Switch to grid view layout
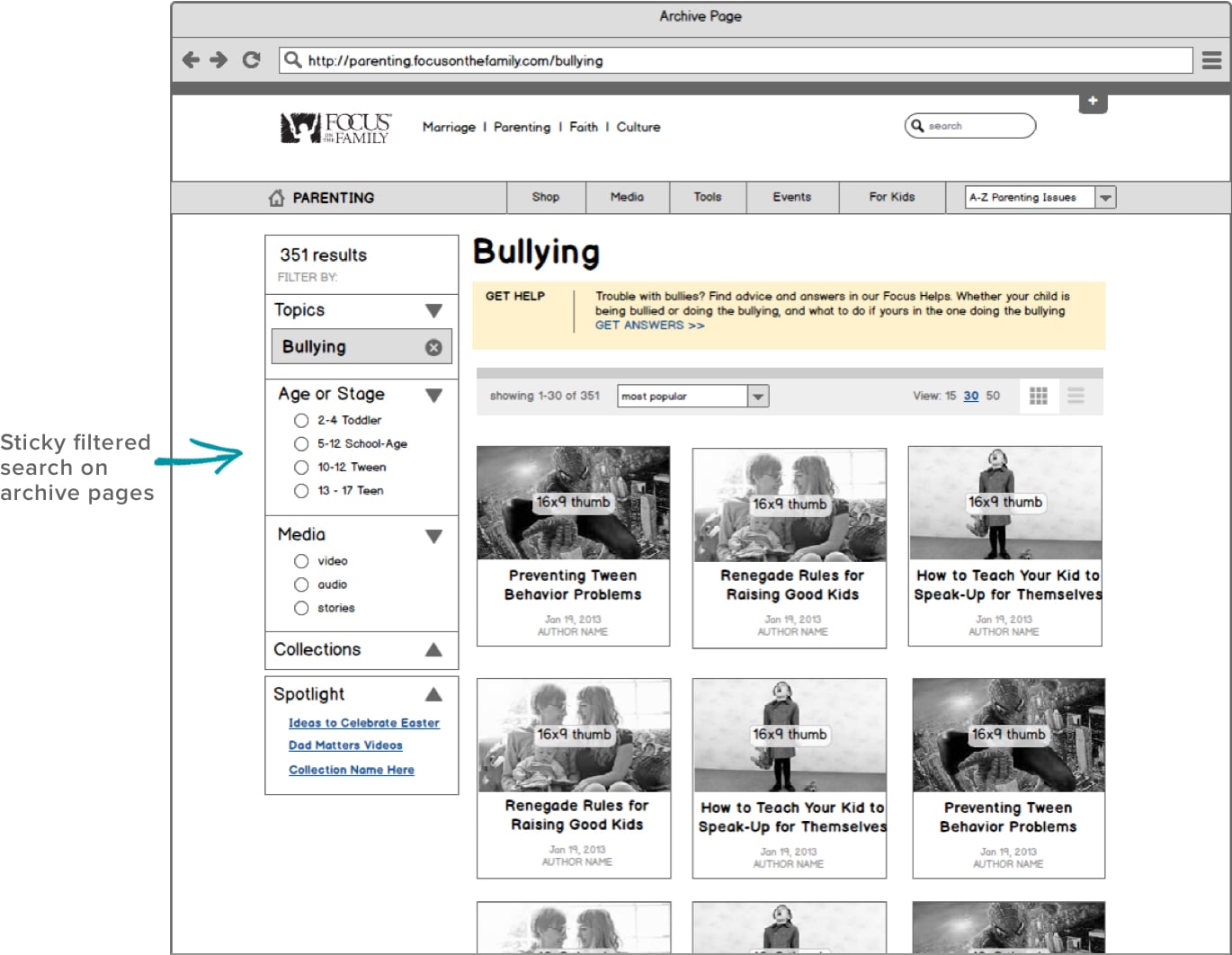1232x955 pixels. coord(1039,396)
